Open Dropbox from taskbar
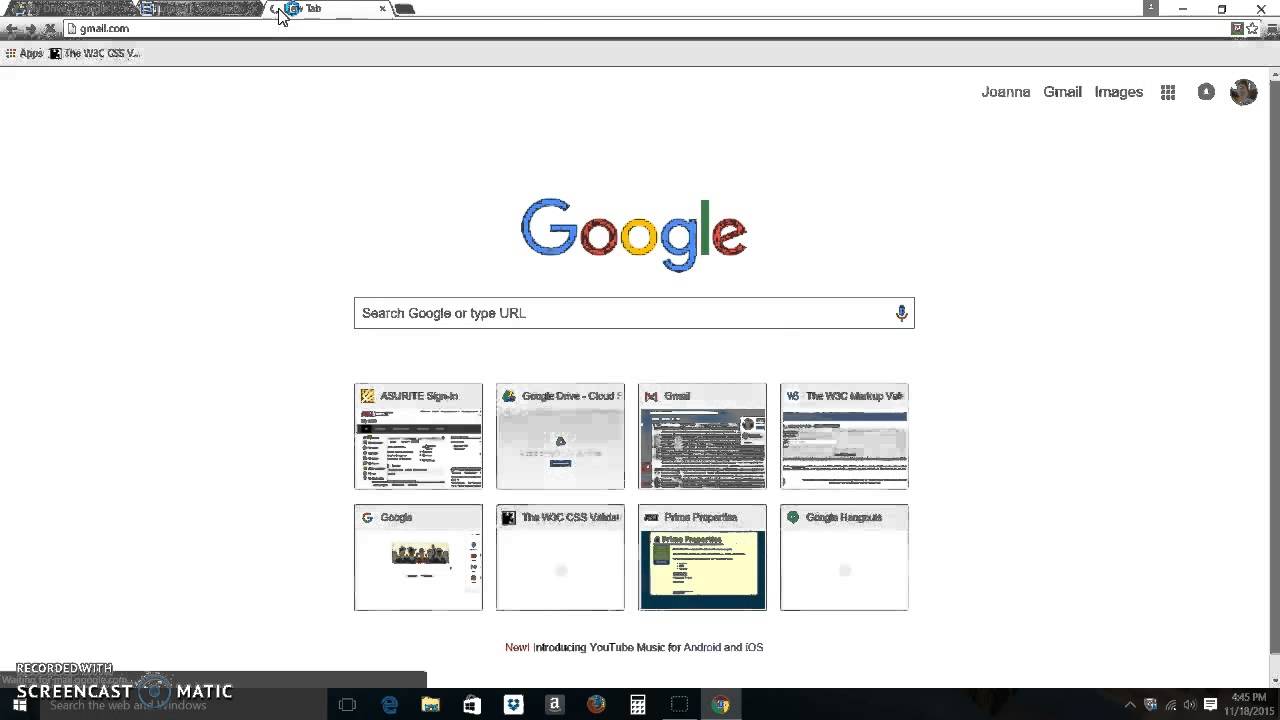The width and height of the screenshot is (1280, 720). point(513,705)
